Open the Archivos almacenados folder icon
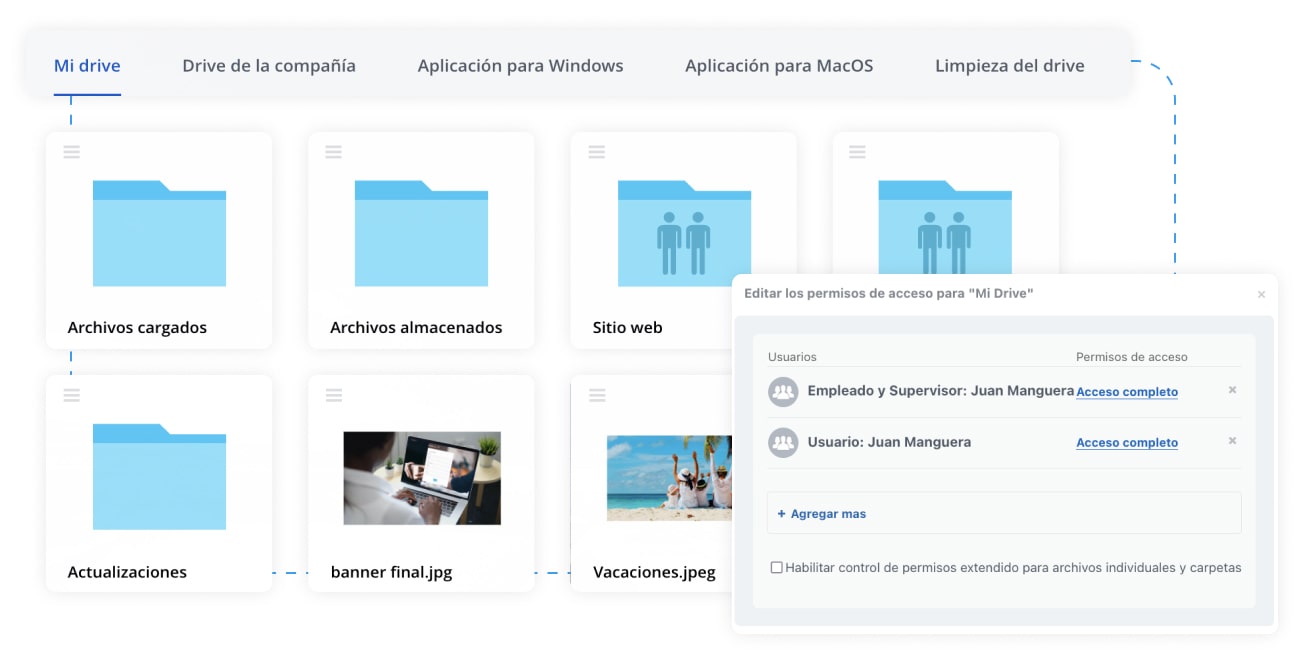 pyautogui.click(x=421, y=233)
